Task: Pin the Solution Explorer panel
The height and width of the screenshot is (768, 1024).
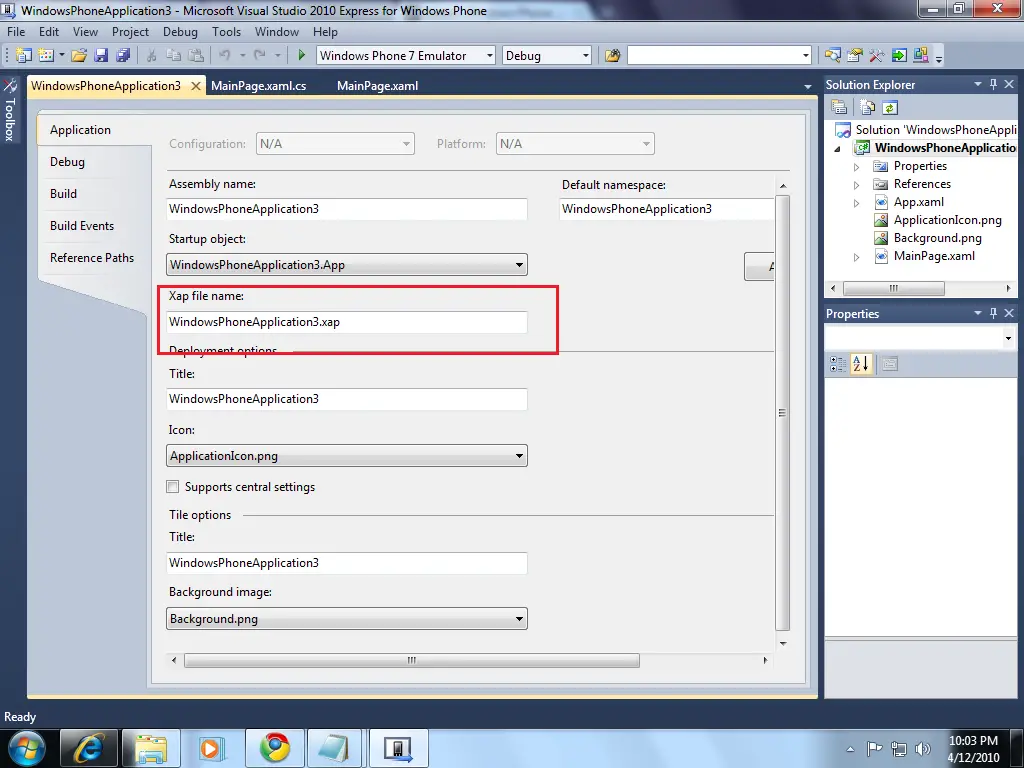Action: click(x=993, y=84)
